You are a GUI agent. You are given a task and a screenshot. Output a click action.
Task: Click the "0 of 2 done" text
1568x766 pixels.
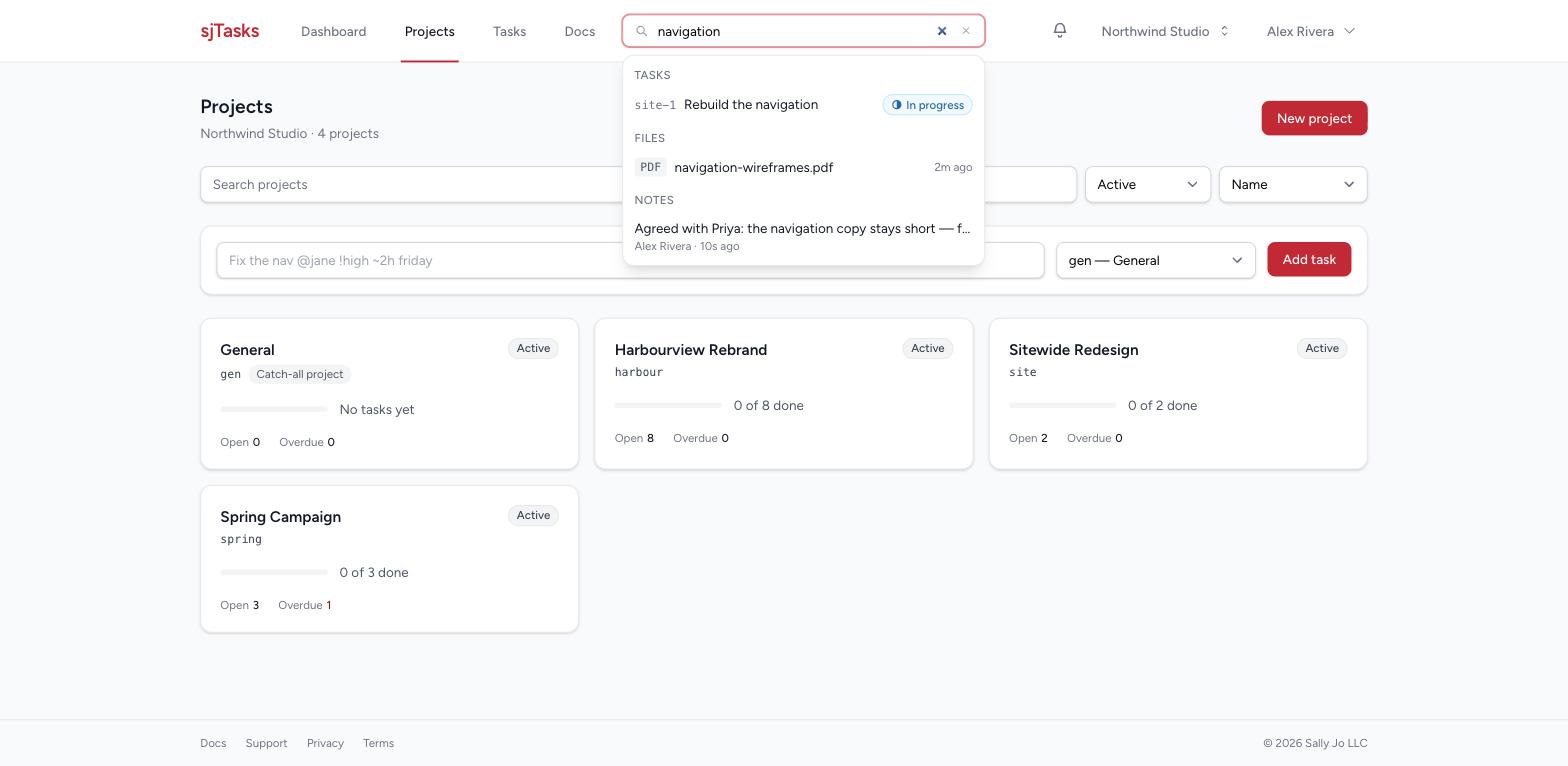[1162, 405]
